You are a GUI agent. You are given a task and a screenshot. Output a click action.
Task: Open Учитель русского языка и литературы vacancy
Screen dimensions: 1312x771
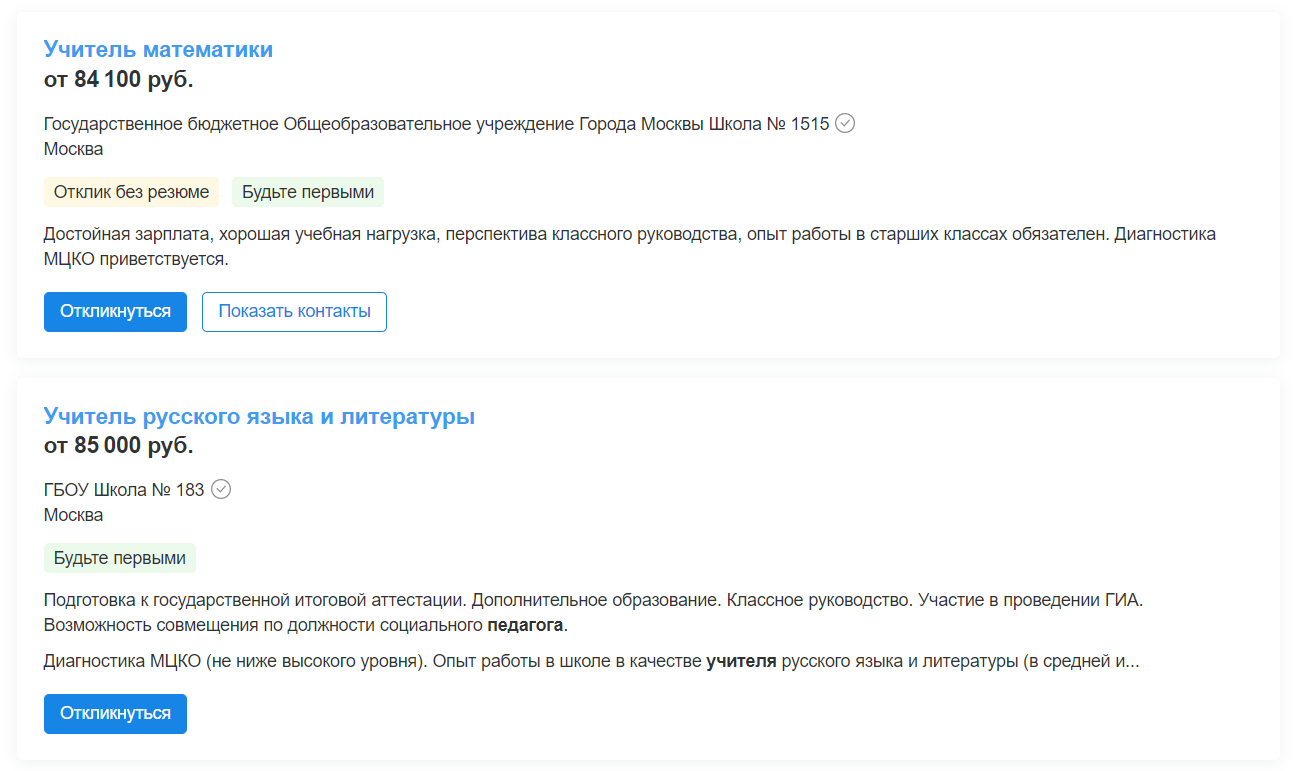point(259,416)
